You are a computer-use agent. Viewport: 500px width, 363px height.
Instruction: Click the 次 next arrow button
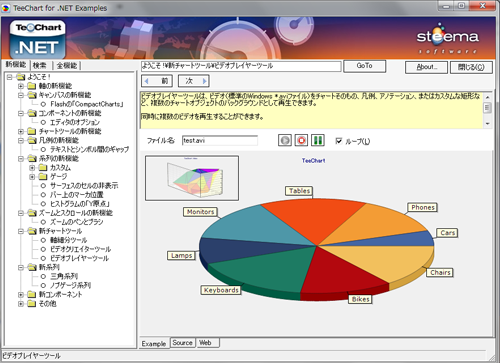pyautogui.click(x=194, y=81)
